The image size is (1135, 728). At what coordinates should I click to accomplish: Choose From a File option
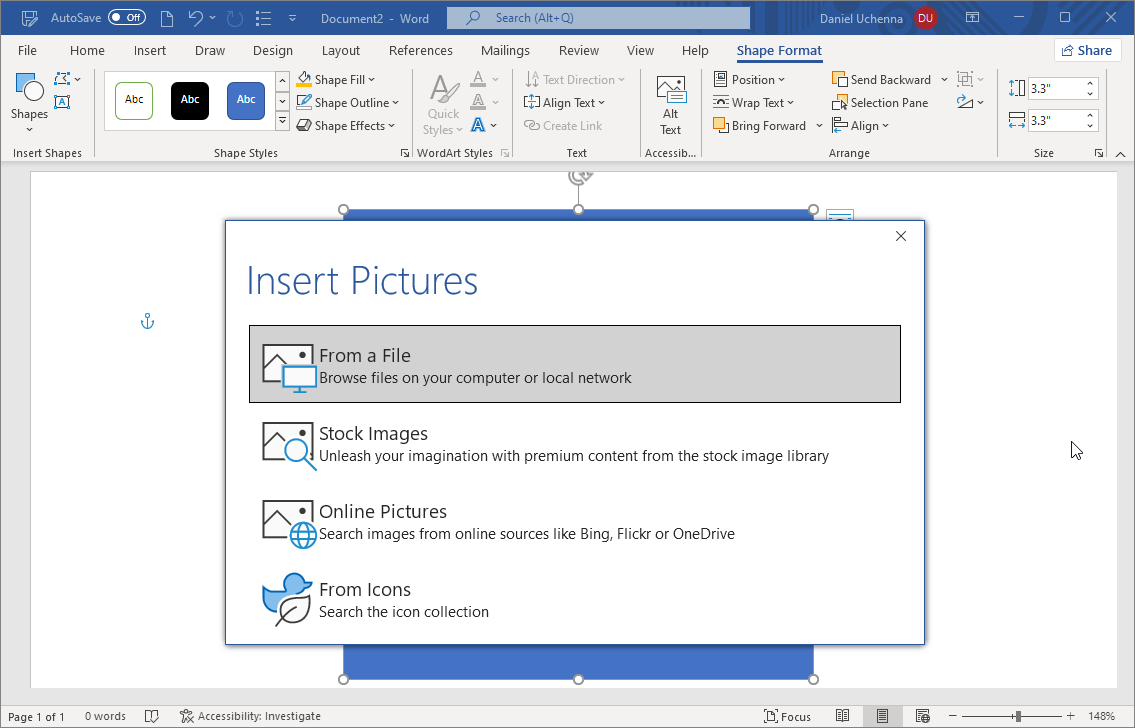[x=574, y=364]
